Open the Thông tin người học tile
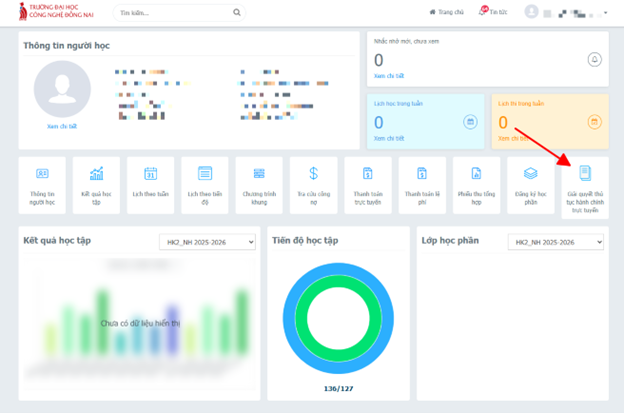 42,185
